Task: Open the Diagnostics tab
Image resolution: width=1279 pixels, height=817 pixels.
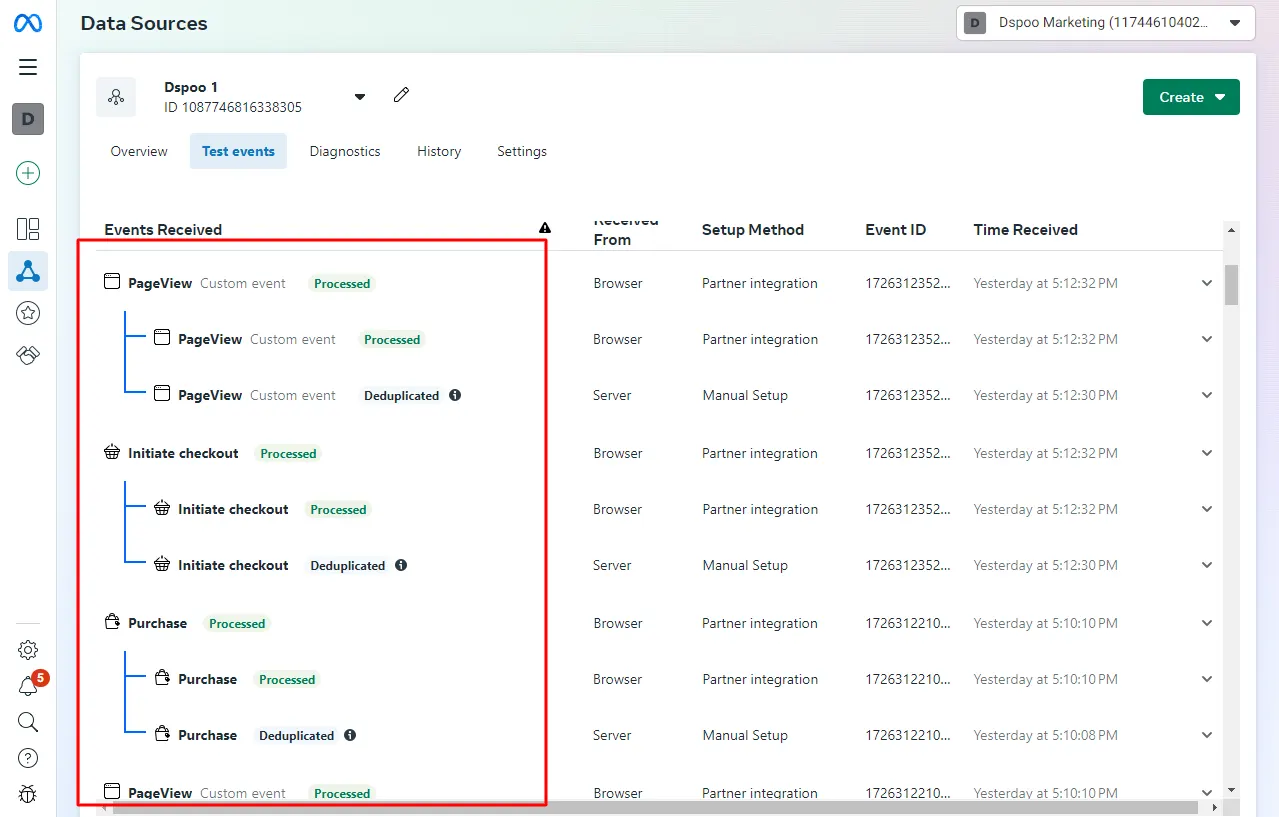Action: click(x=345, y=151)
